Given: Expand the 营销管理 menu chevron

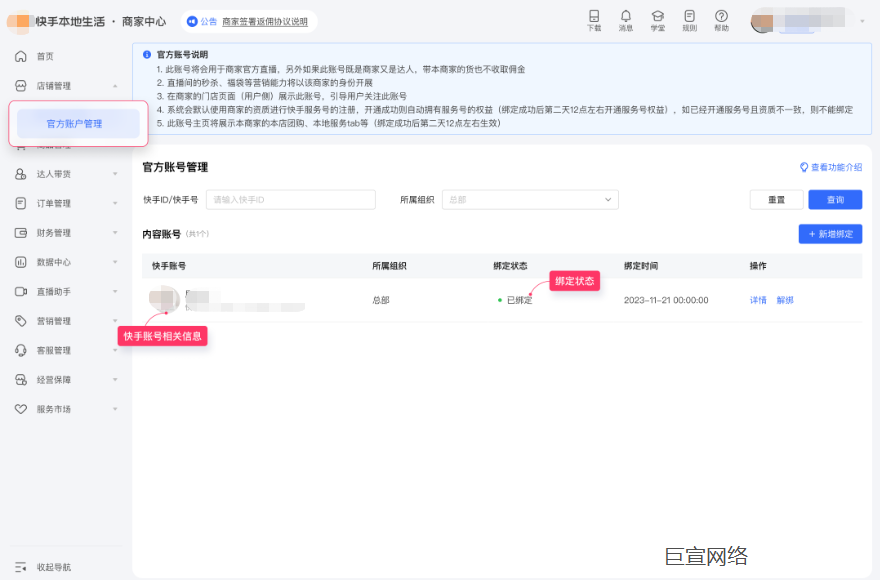Looking at the screenshot, I should (x=115, y=321).
